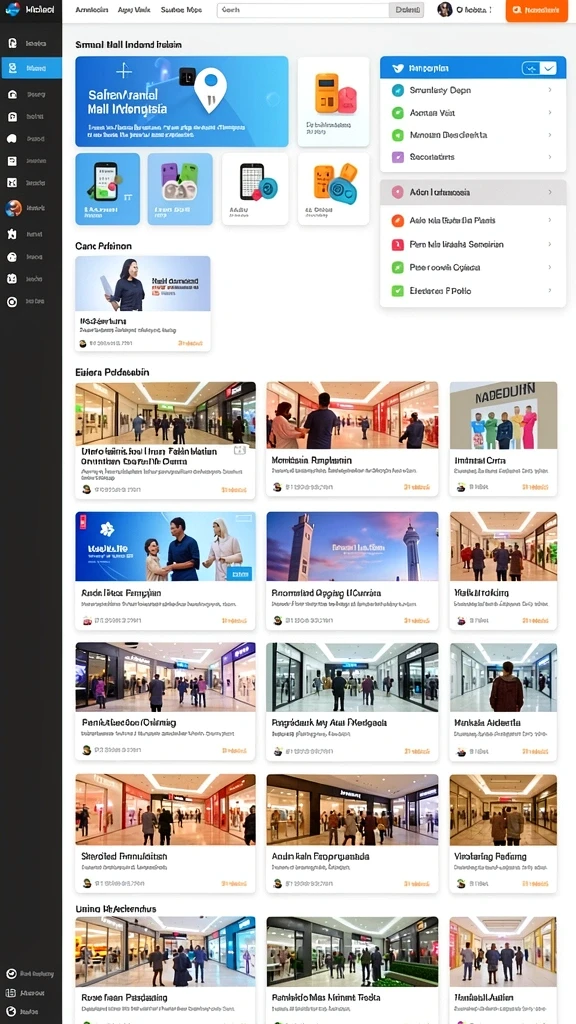576x1024 pixels.
Task: Click the white map pin in banner
Action: click(x=211, y=89)
